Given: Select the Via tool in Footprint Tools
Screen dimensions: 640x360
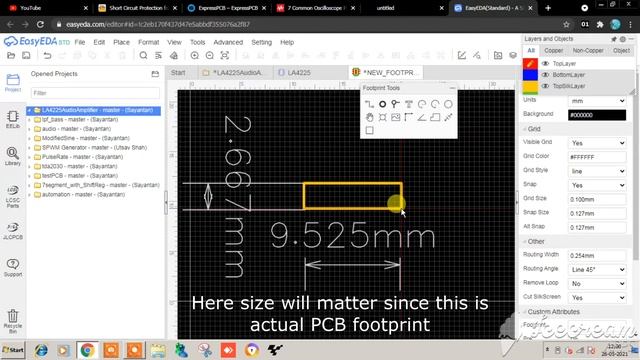Looking at the screenshot, I should pos(396,104).
